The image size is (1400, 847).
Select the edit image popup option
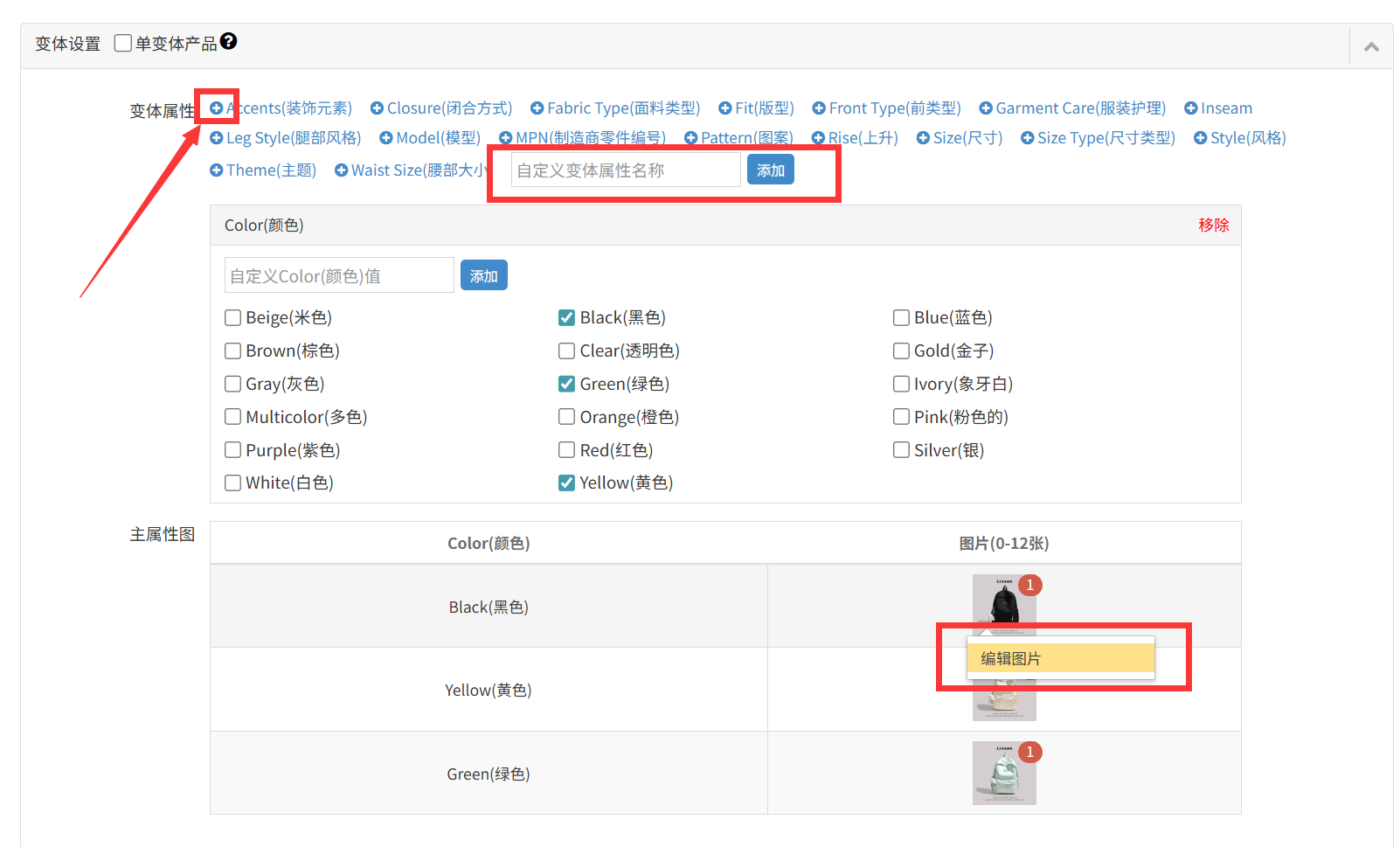(1060, 658)
